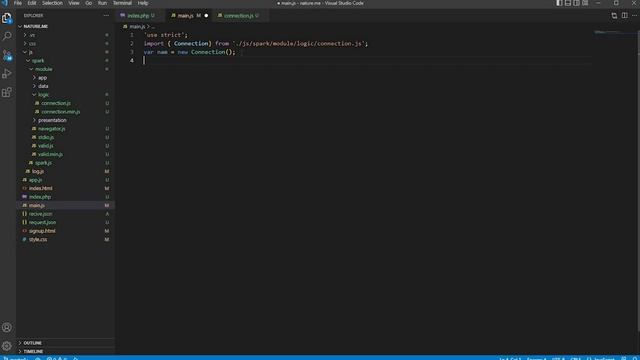Open the Selection menu
Viewport: 640px width, 360px height.
53,3
